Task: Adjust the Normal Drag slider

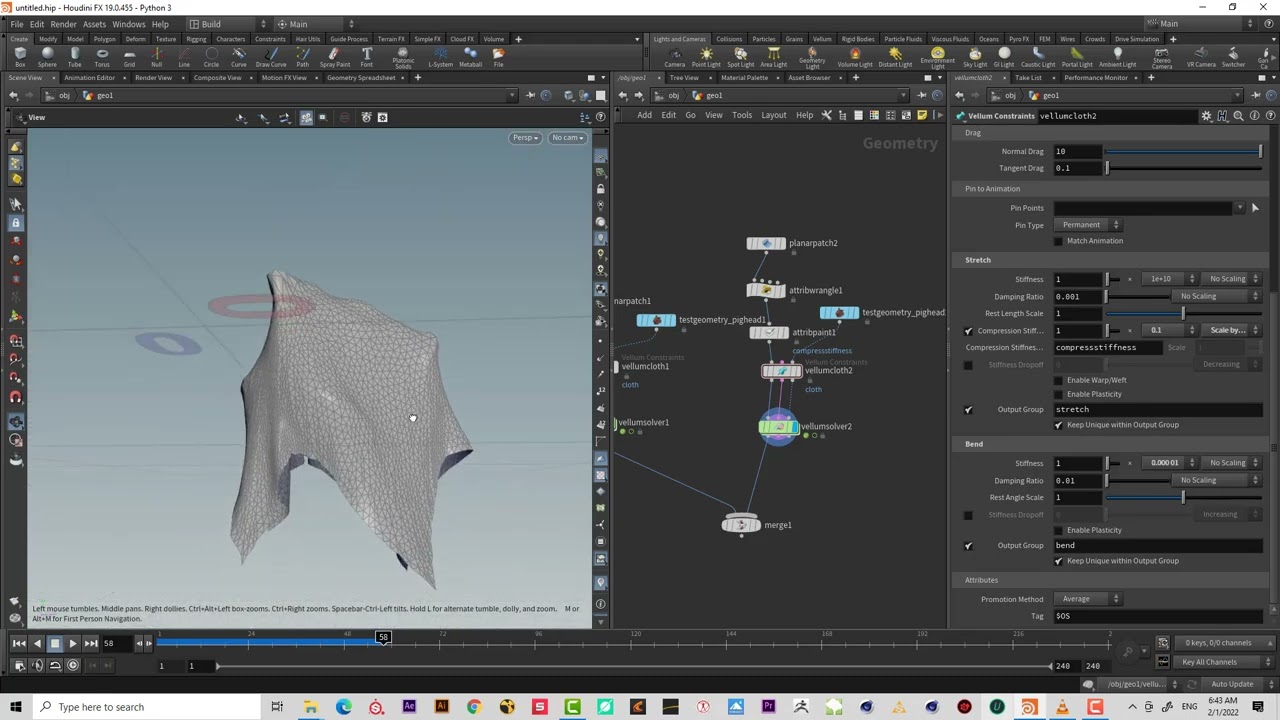Action: 1183,152
